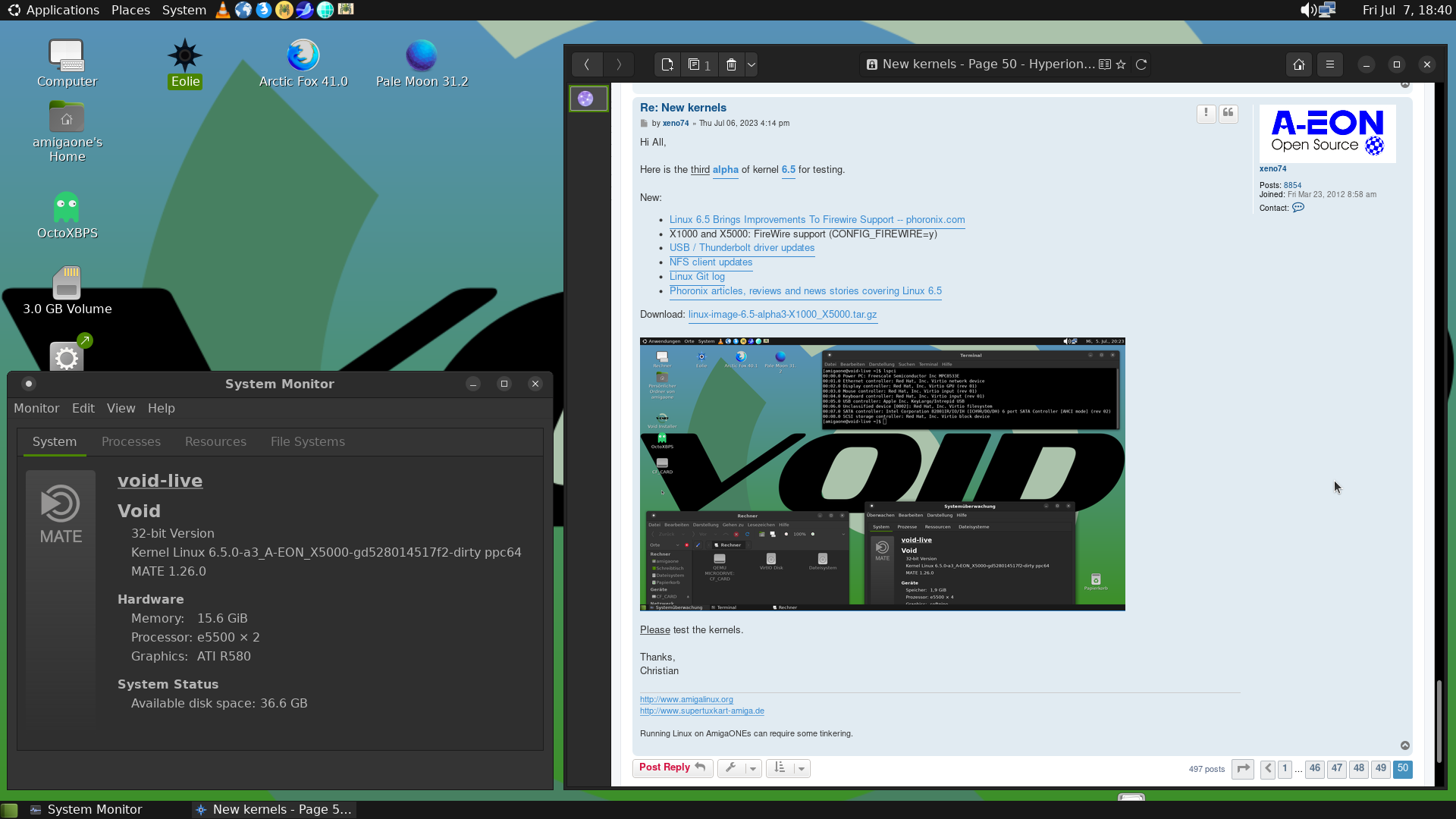Select the Pale Moon 31.2 desktop icon
The image size is (1456, 819).
tap(422, 64)
